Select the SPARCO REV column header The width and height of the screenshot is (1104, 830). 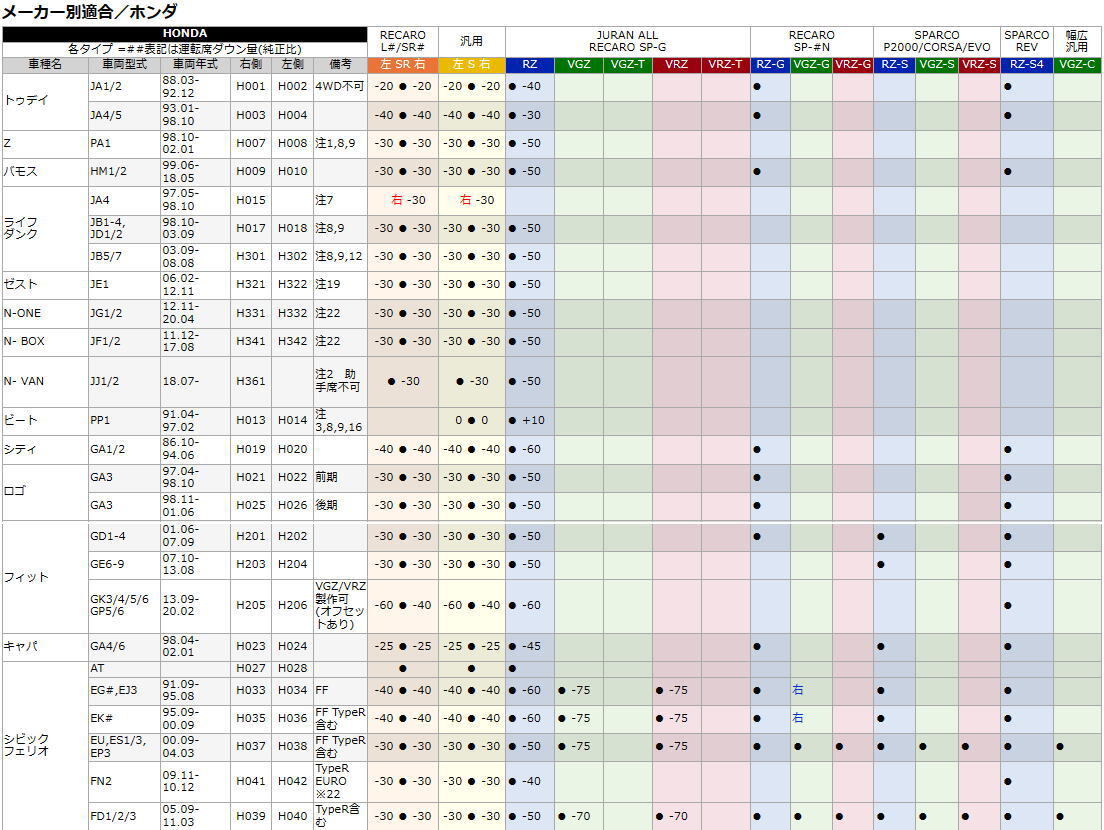1026,41
